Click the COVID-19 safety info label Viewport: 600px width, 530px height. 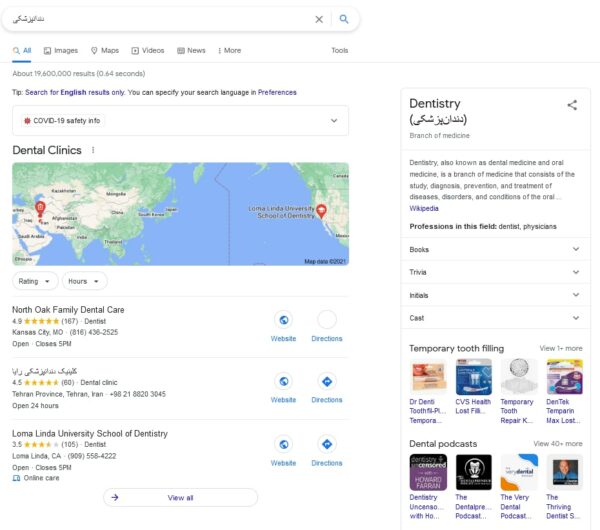(67, 121)
